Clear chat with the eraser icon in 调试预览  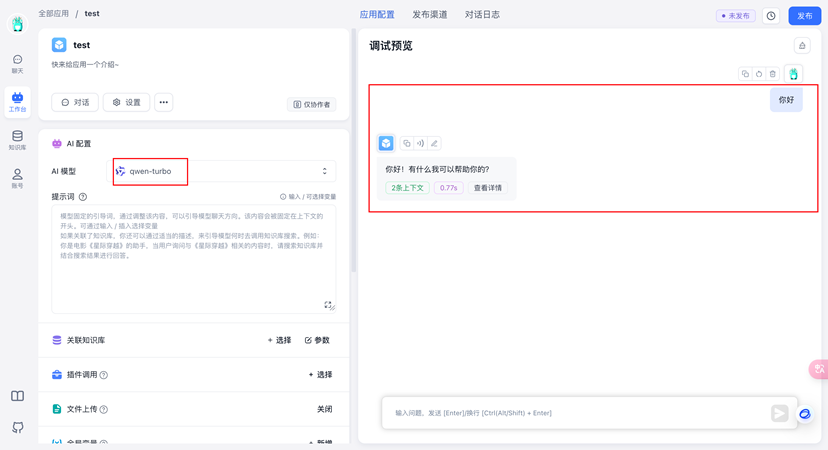801,45
